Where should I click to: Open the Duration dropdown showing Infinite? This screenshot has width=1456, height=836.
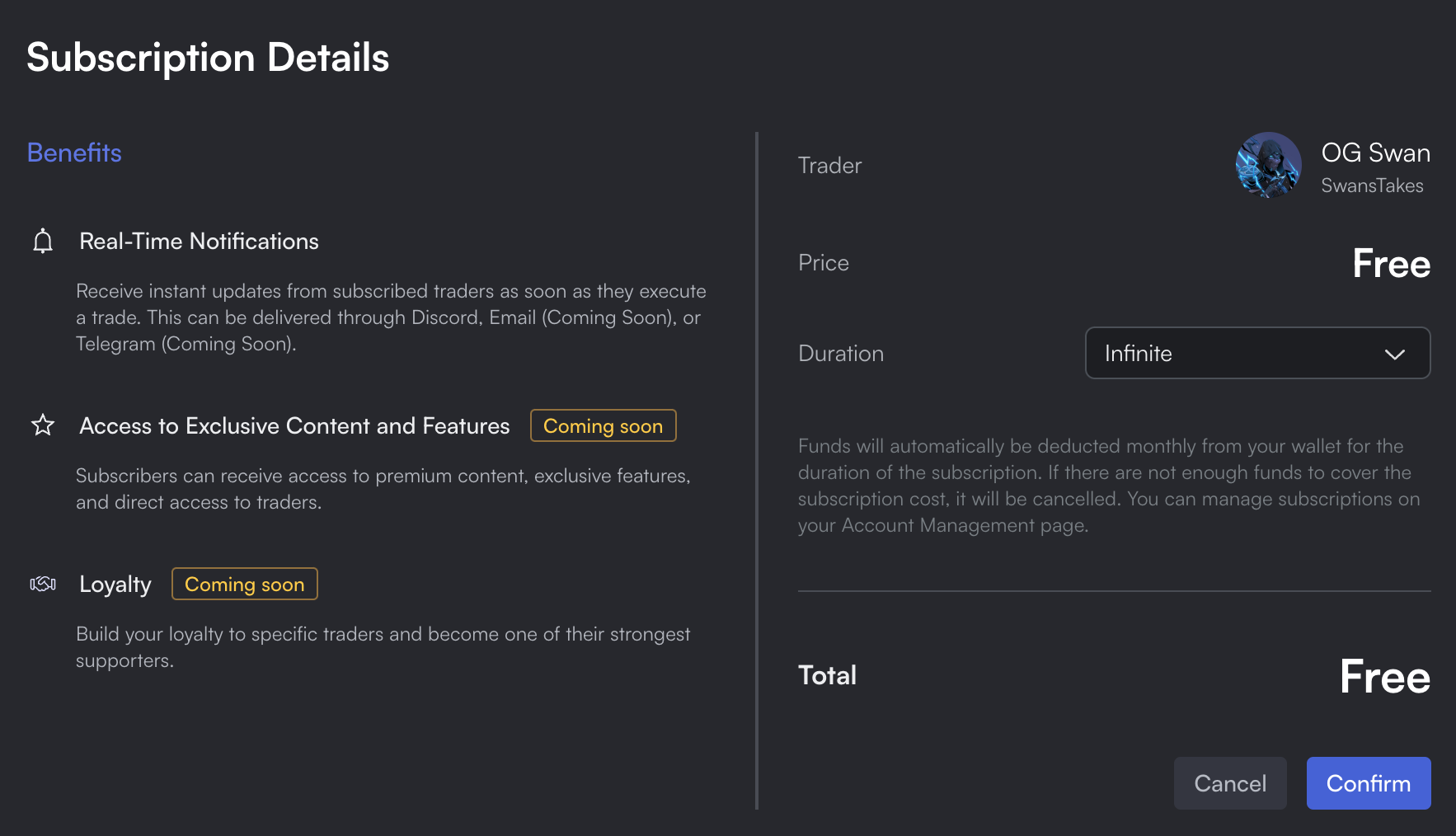pos(1256,353)
